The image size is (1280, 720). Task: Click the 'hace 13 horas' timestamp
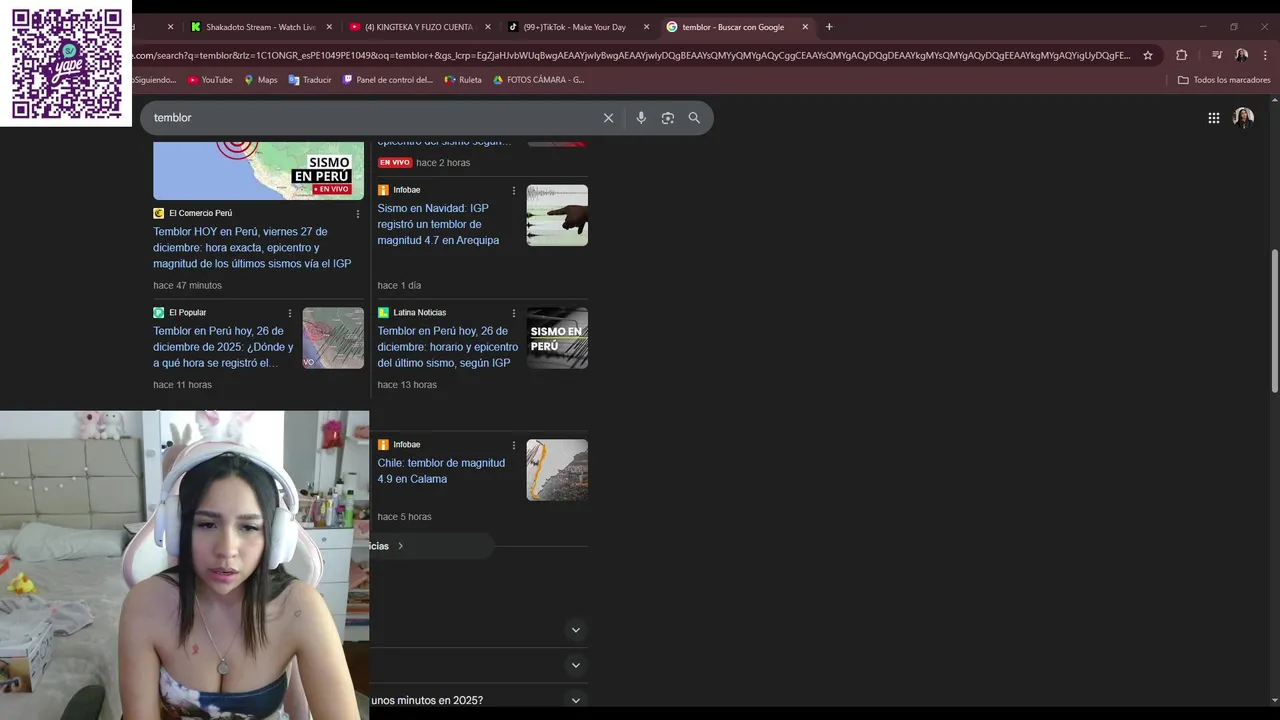(407, 385)
